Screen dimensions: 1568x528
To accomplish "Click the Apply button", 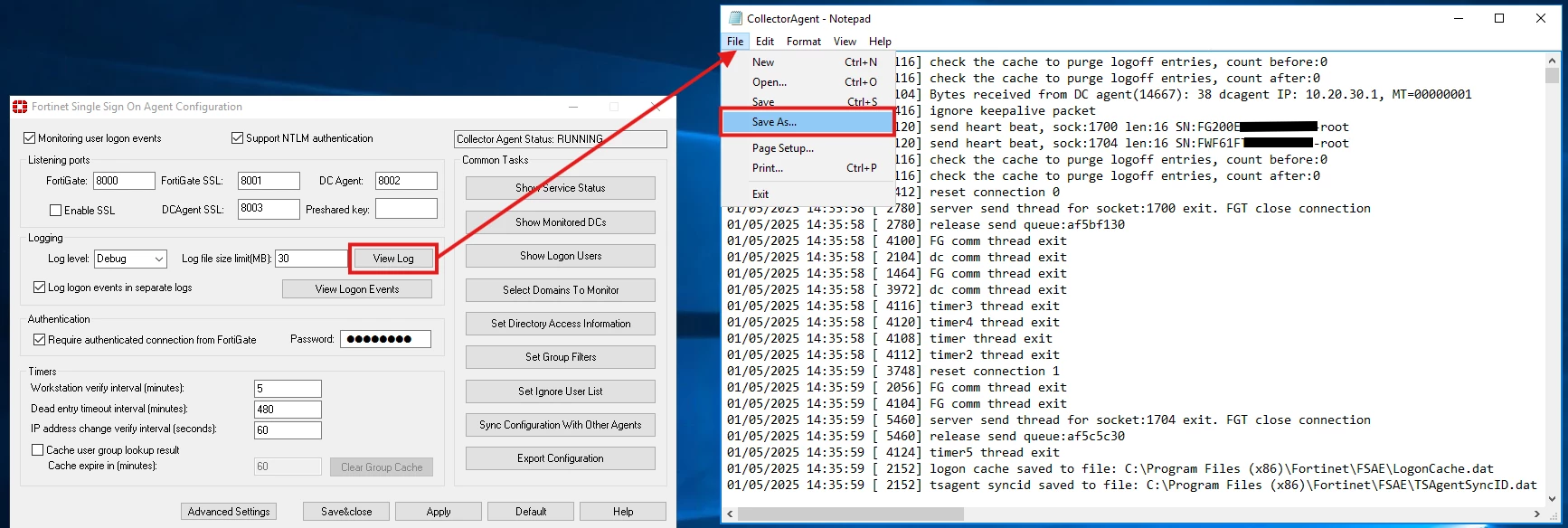I will (x=439, y=512).
